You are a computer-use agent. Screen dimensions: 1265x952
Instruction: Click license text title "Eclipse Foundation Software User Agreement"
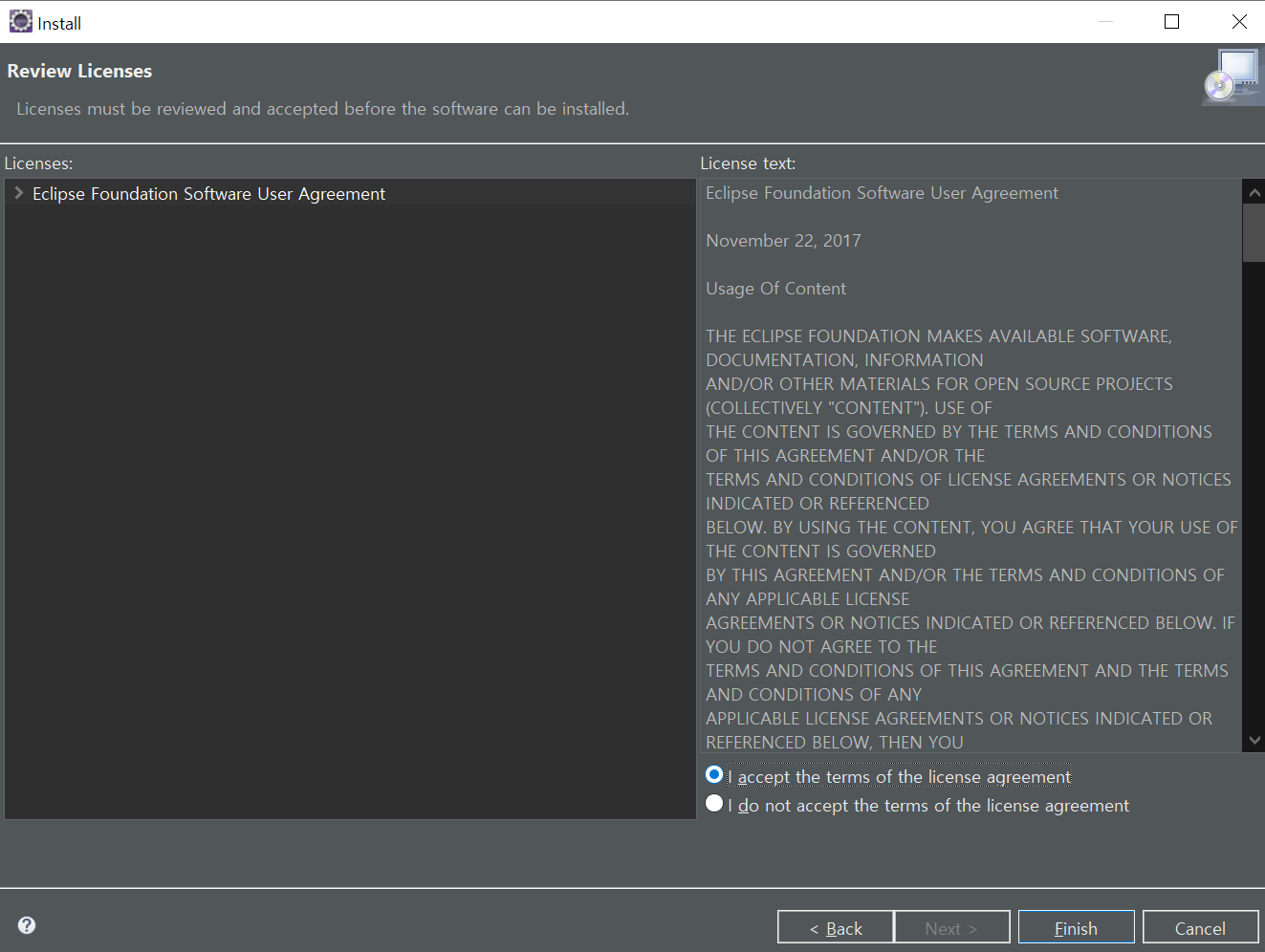pos(882,193)
